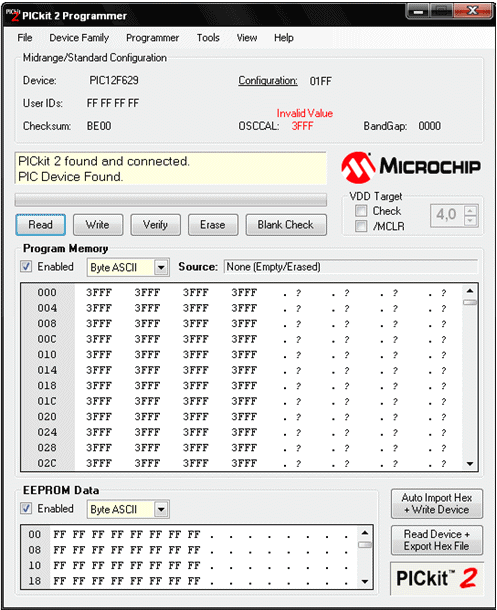Click the Erase button
The image size is (497, 610).
(213, 225)
